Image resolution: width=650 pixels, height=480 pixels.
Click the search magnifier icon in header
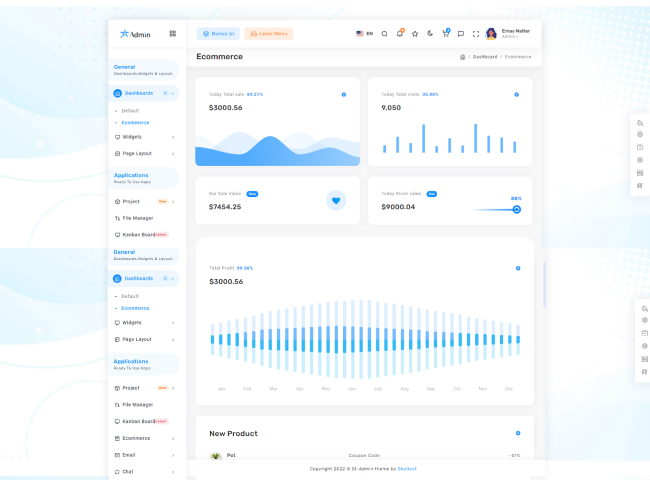click(x=385, y=33)
